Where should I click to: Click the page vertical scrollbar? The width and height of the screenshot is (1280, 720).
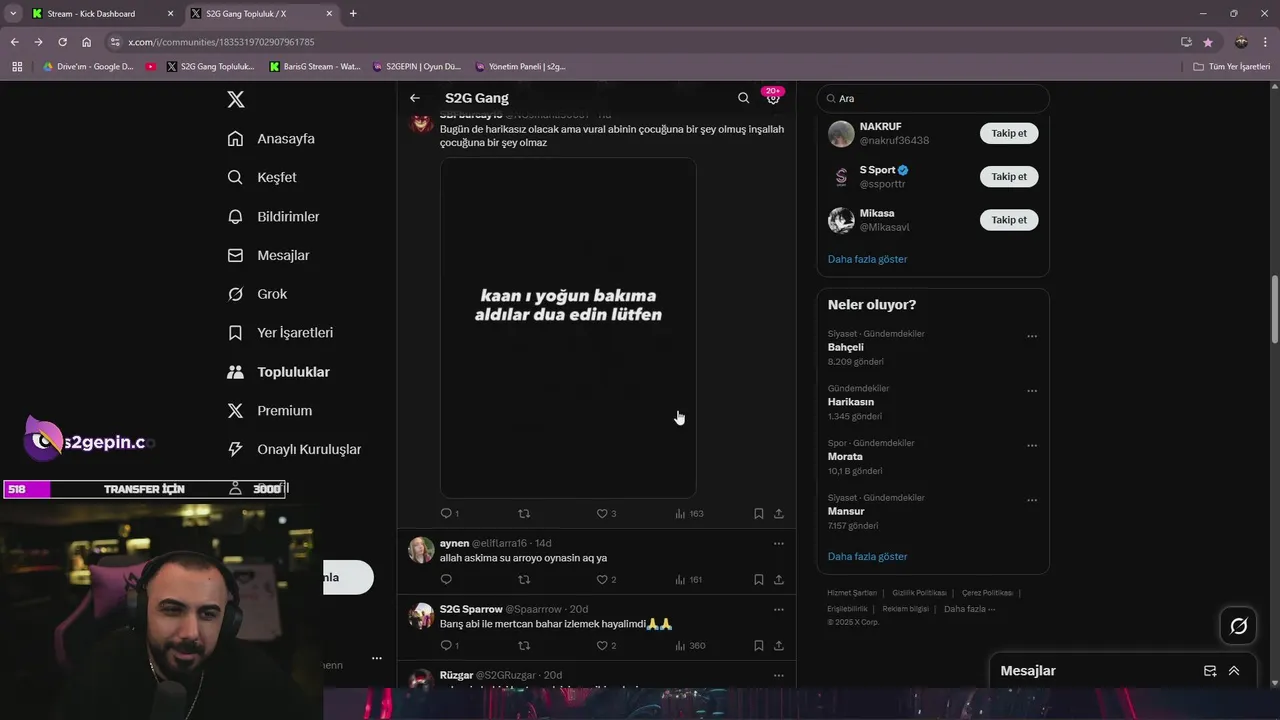click(1274, 310)
